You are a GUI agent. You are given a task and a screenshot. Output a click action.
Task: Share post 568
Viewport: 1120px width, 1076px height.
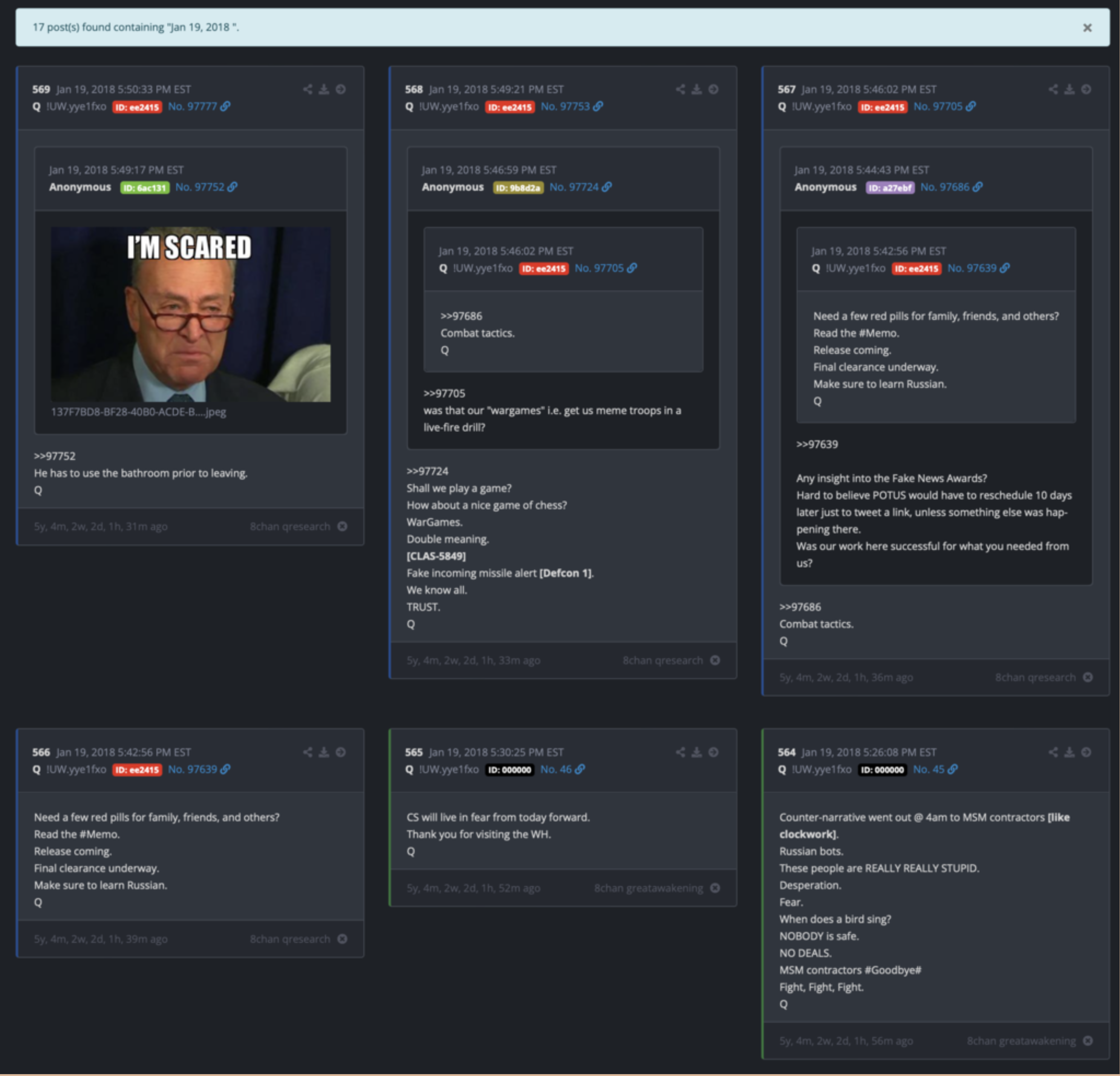point(680,89)
